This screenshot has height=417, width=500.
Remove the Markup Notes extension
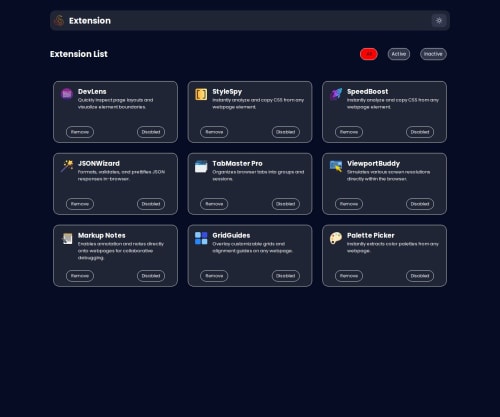pos(80,276)
